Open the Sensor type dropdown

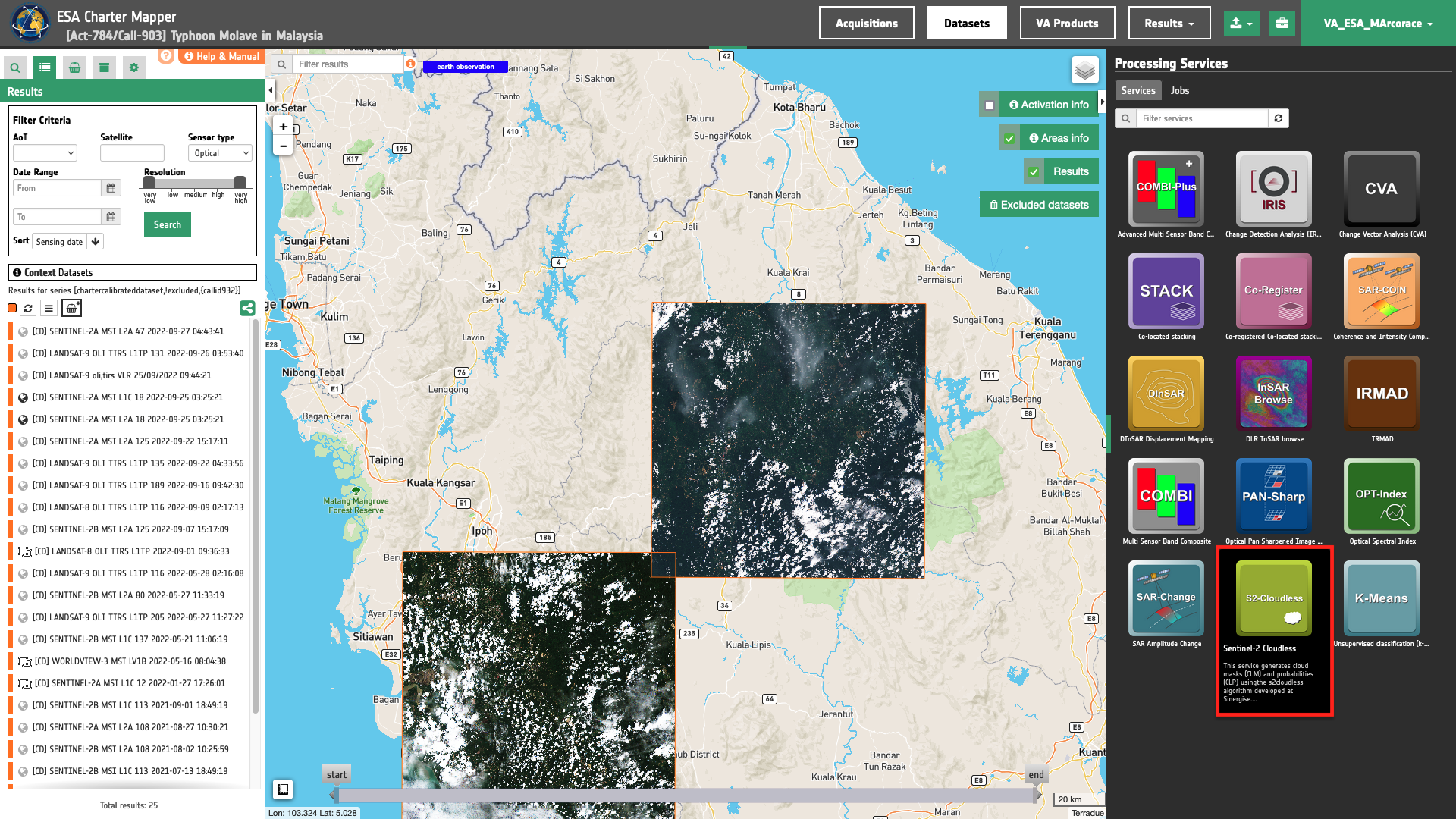click(x=220, y=153)
